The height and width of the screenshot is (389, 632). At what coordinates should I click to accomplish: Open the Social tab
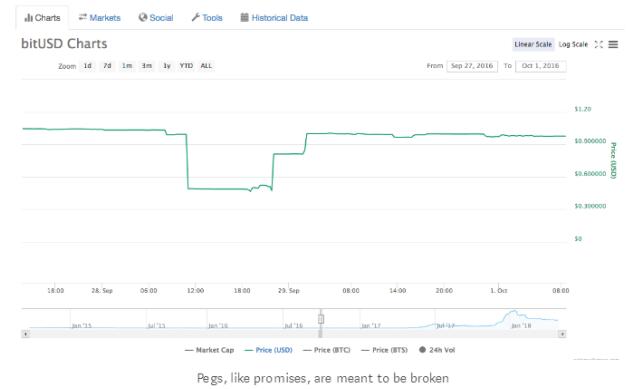click(156, 18)
